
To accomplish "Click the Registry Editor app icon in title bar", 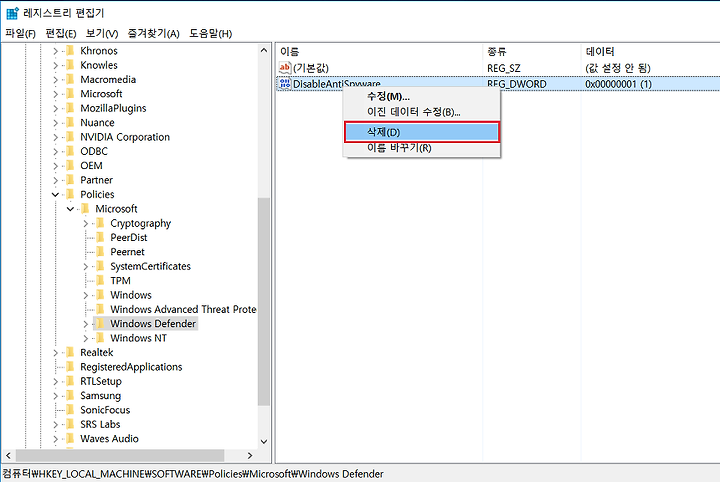I will (x=12, y=13).
